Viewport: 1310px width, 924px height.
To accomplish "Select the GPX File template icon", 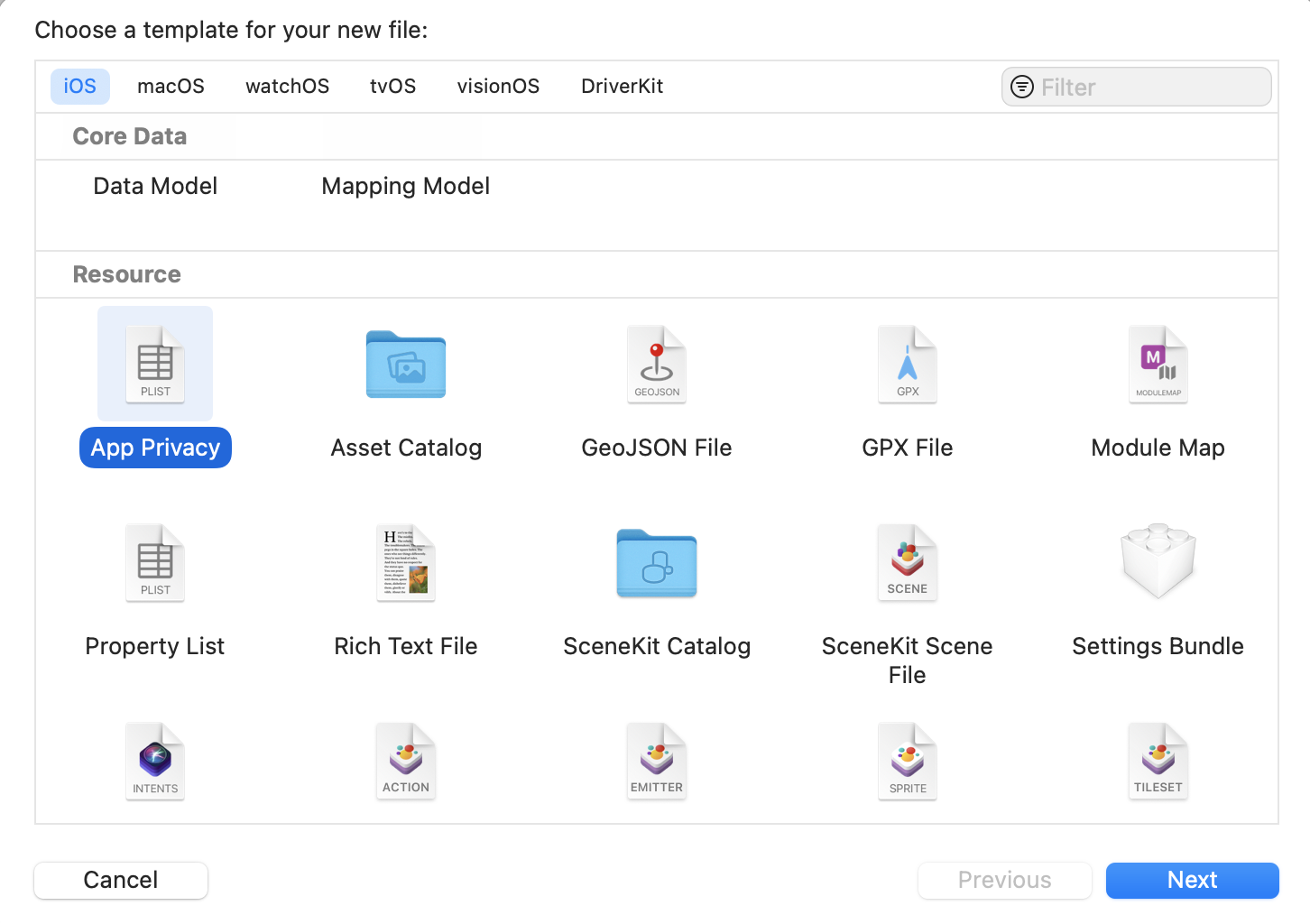I will pos(908,365).
